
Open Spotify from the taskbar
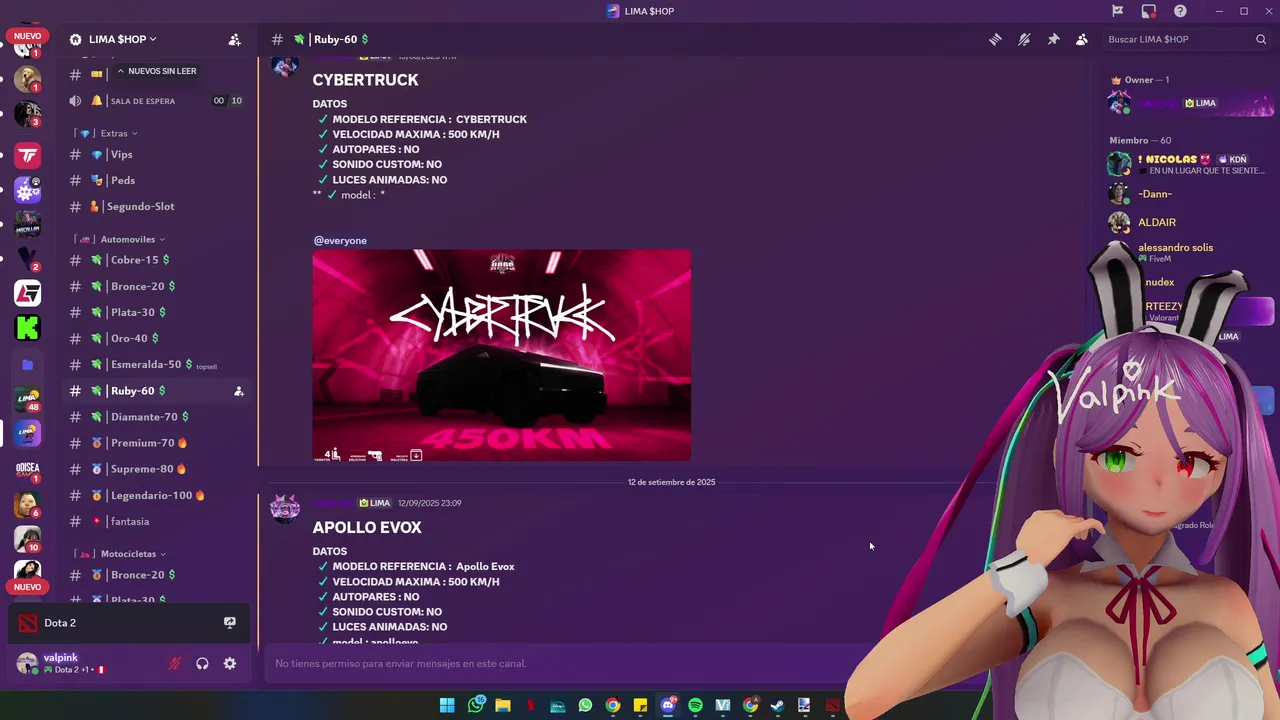tap(695, 705)
